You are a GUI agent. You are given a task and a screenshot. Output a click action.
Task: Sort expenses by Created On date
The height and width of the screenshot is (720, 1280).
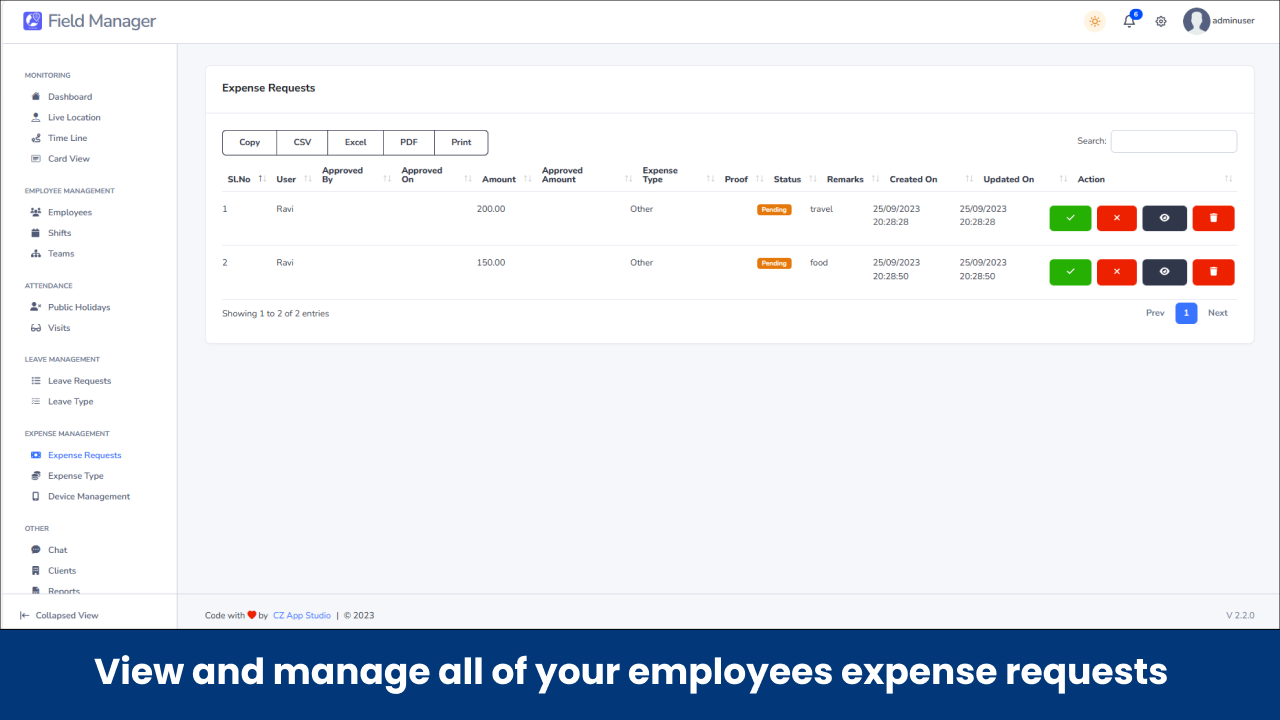click(x=912, y=179)
